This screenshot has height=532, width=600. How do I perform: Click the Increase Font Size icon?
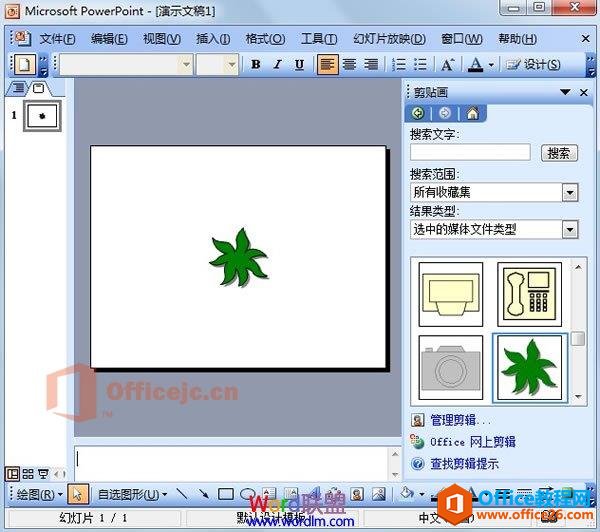(x=448, y=64)
